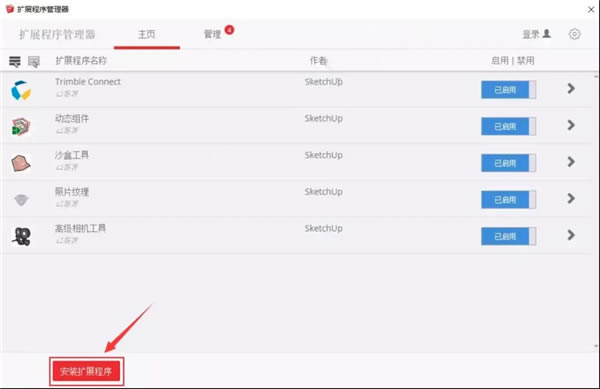Click the Trimble Connect extension icon
The image size is (600, 389).
(x=21, y=90)
